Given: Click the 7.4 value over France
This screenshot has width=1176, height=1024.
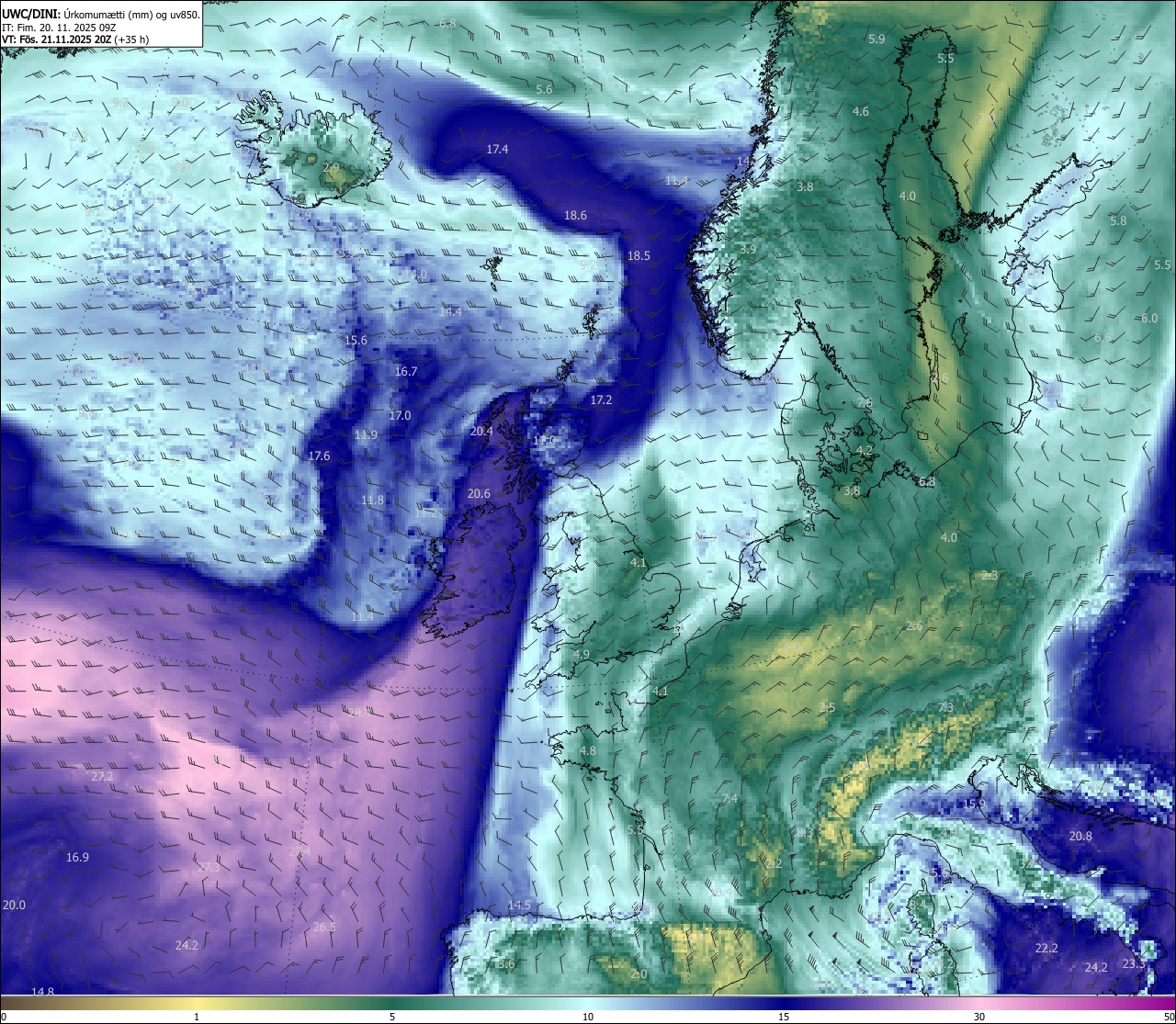Looking at the screenshot, I should pos(729,798).
